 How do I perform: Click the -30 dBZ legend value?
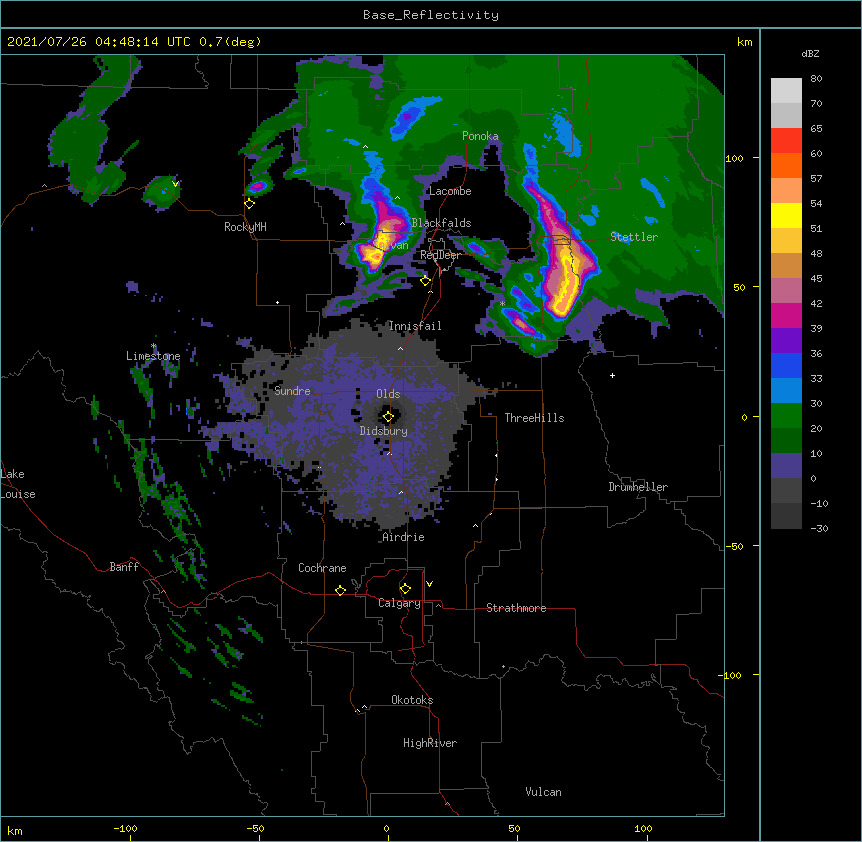(x=819, y=528)
